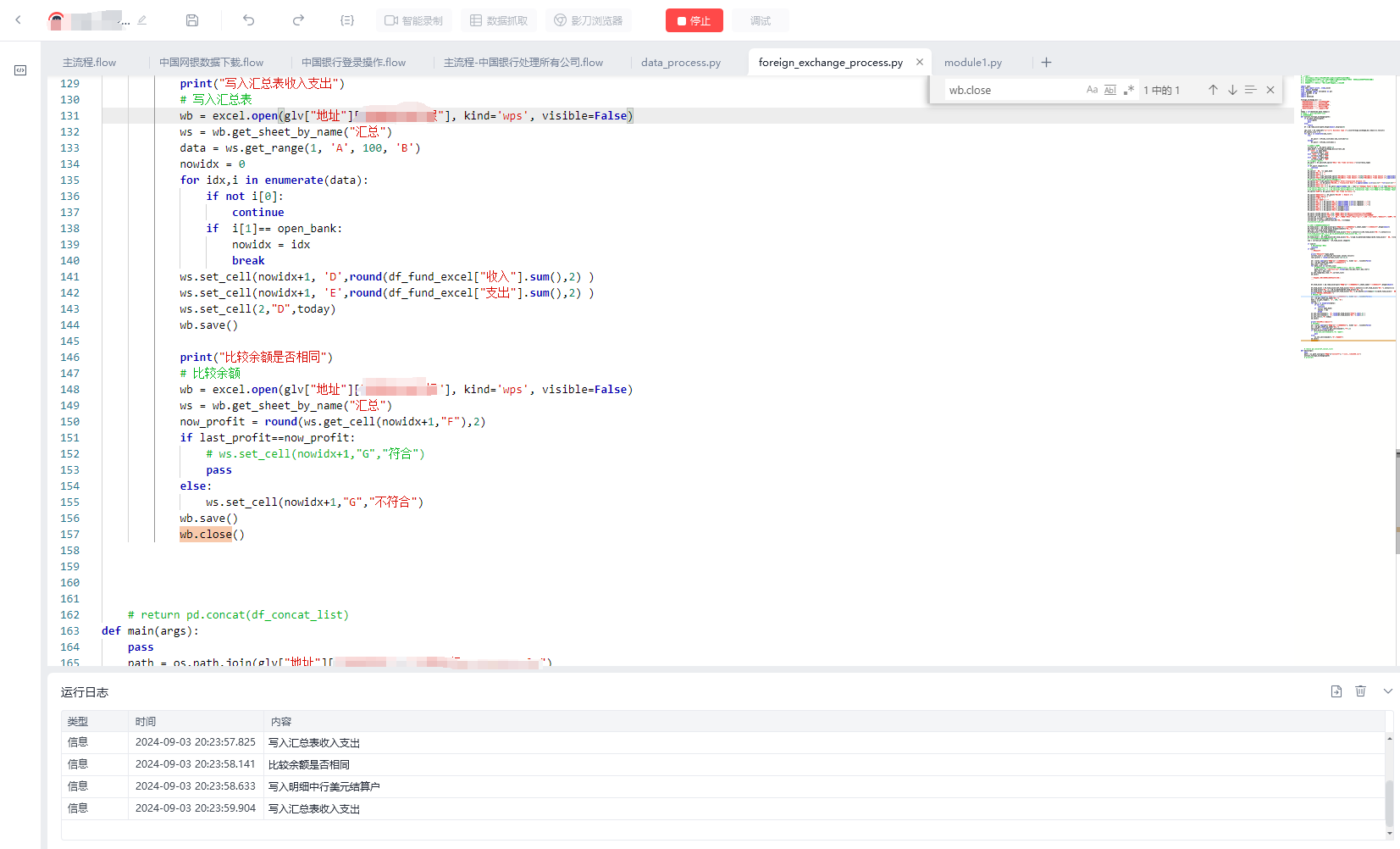Click def main(args) on line 163
The image size is (1400, 849).
[x=150, y=631]
